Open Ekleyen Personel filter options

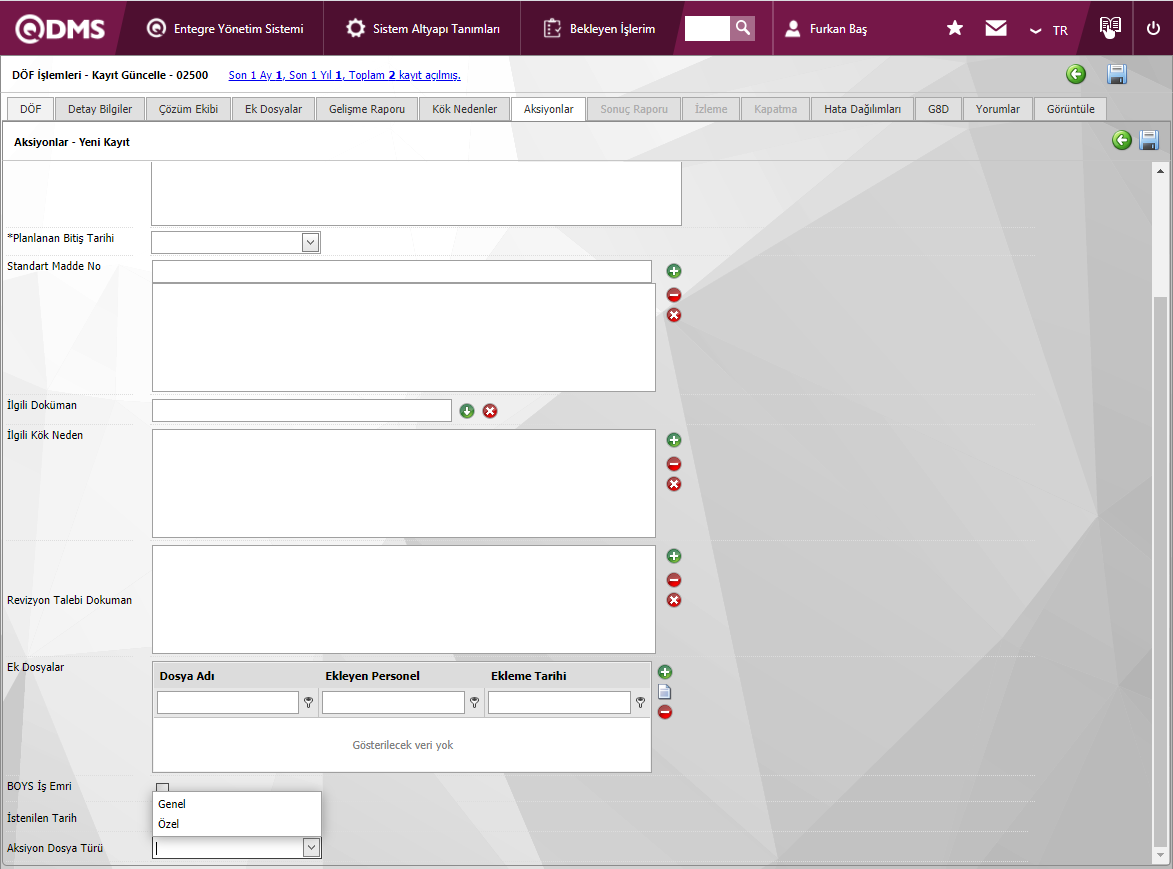(x=474, y=702)
